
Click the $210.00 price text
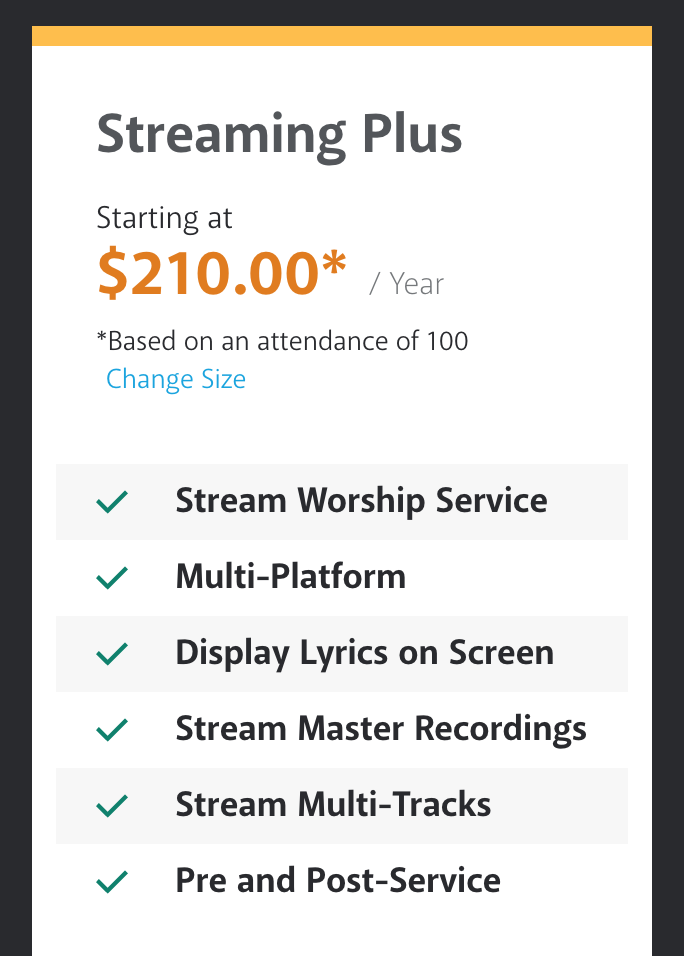(208, 273)
